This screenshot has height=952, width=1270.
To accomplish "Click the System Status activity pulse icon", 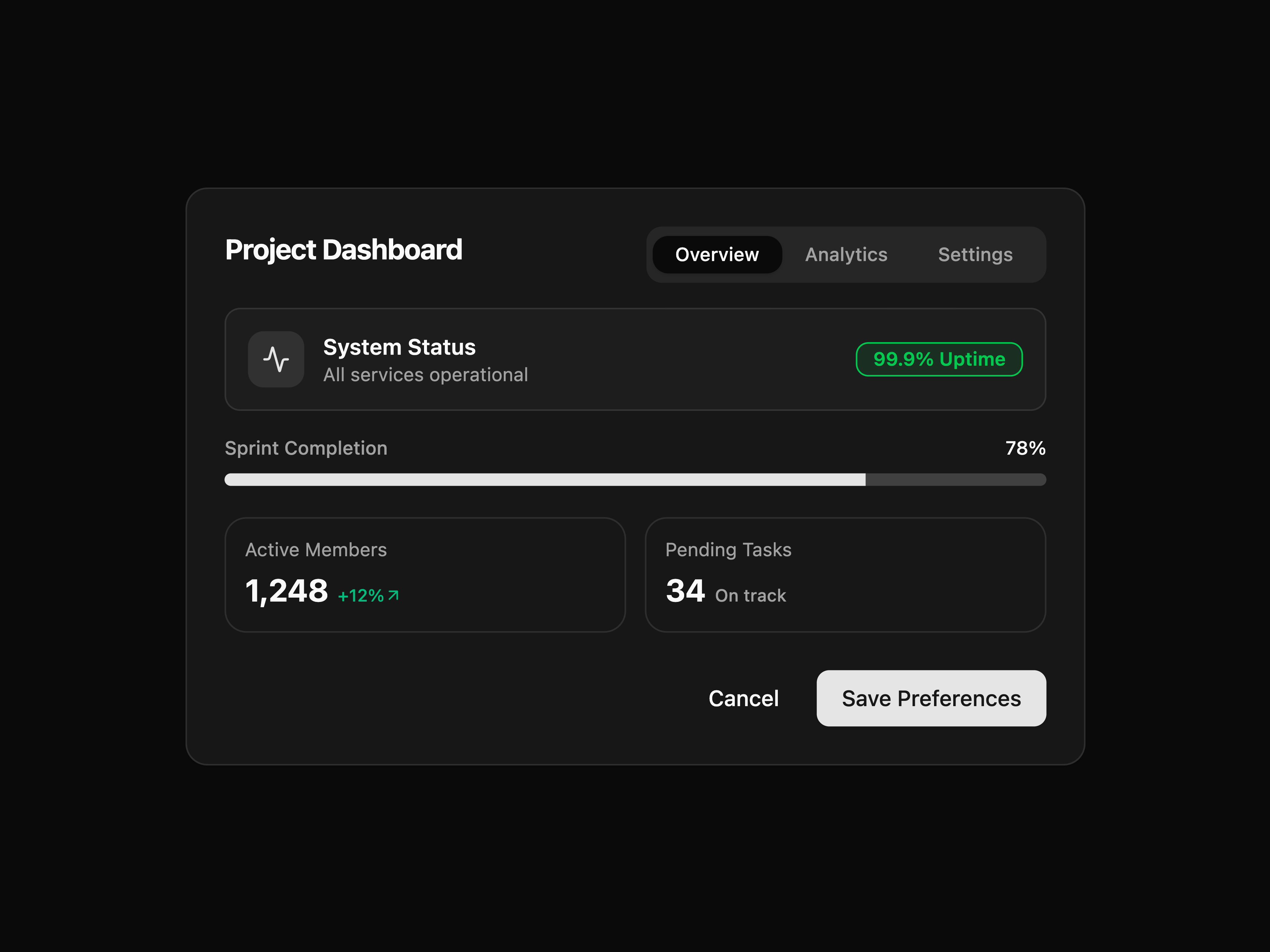I will click(x=276, y=359).
